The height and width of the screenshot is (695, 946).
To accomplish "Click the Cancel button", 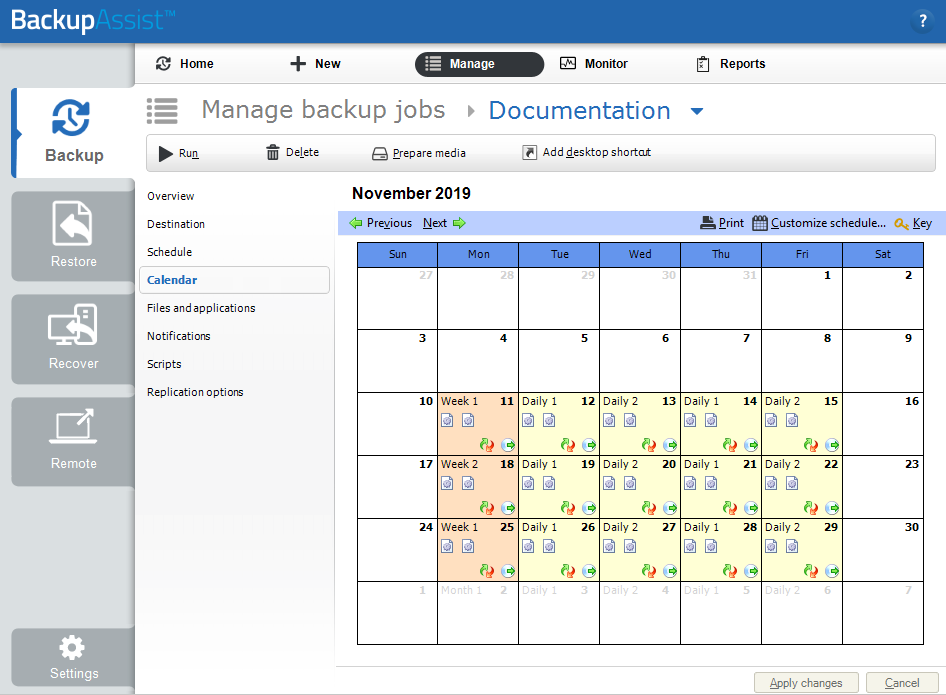I will [x=902, y=683].
